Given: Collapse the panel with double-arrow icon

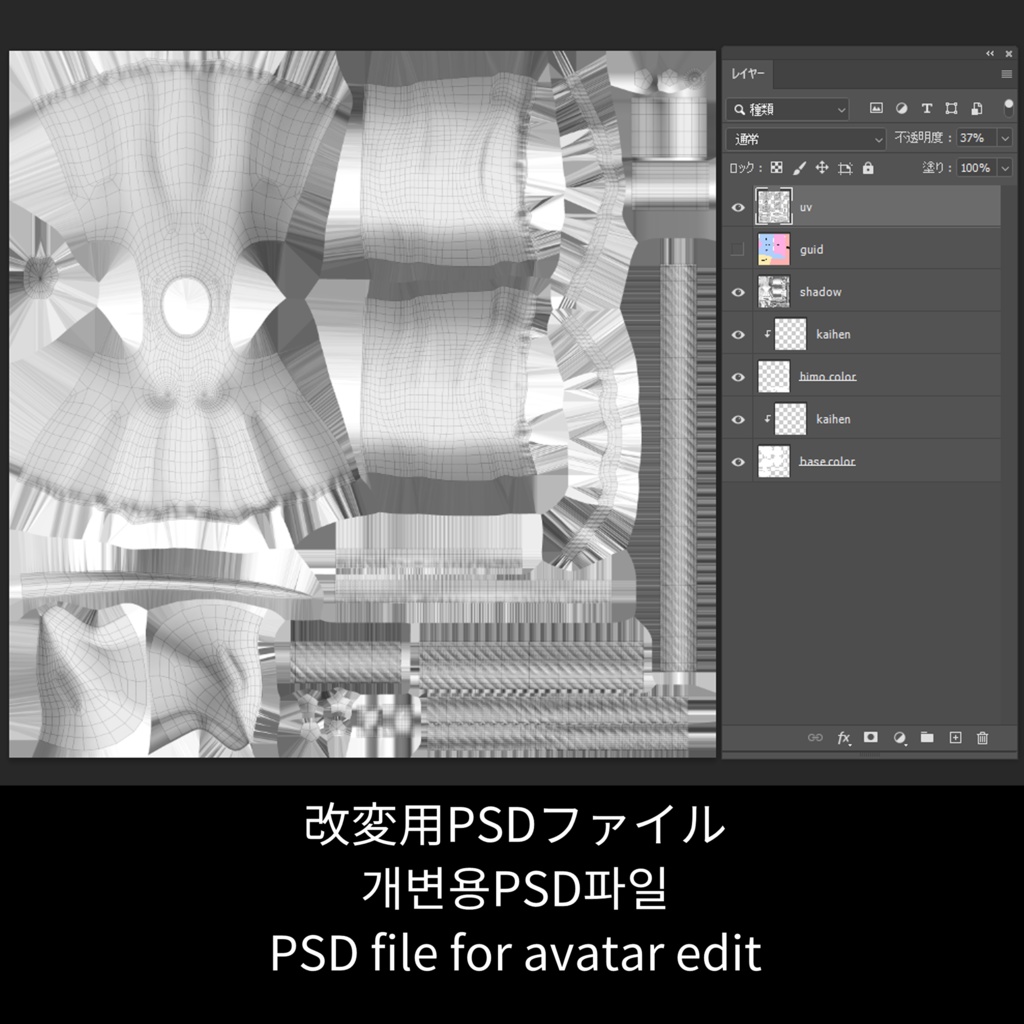Looking at the screenshot, I should pos(990,54).
